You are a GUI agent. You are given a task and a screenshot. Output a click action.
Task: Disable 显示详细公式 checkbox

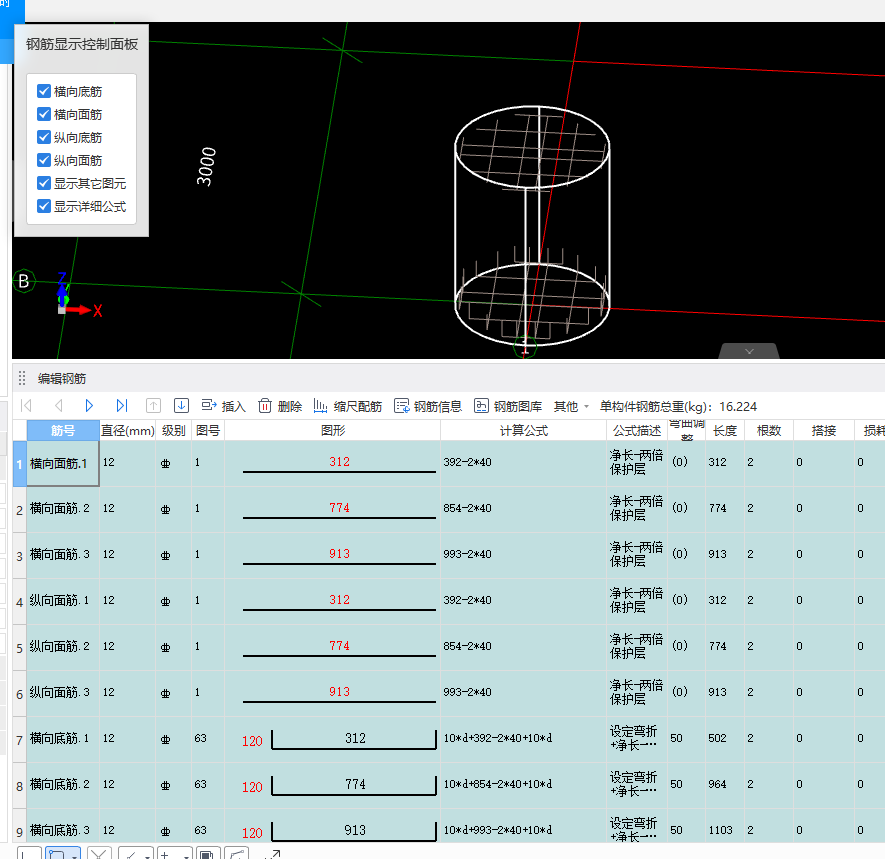(x=44, y=206)
